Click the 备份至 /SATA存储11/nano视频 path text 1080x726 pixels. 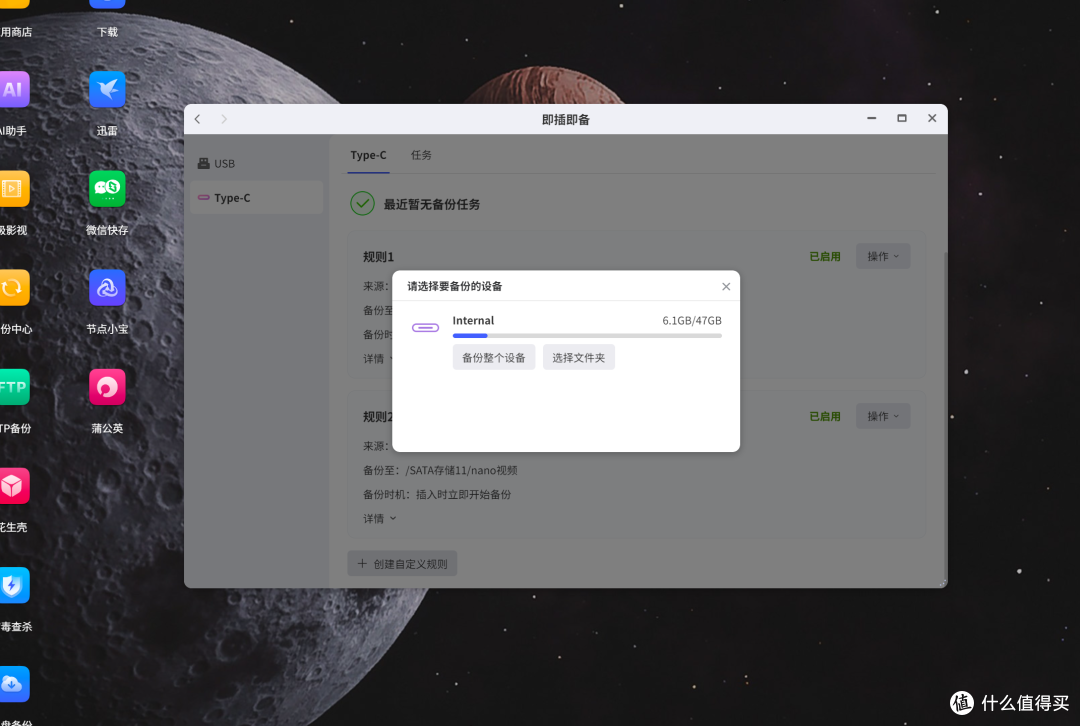click(x=440, y=470)
